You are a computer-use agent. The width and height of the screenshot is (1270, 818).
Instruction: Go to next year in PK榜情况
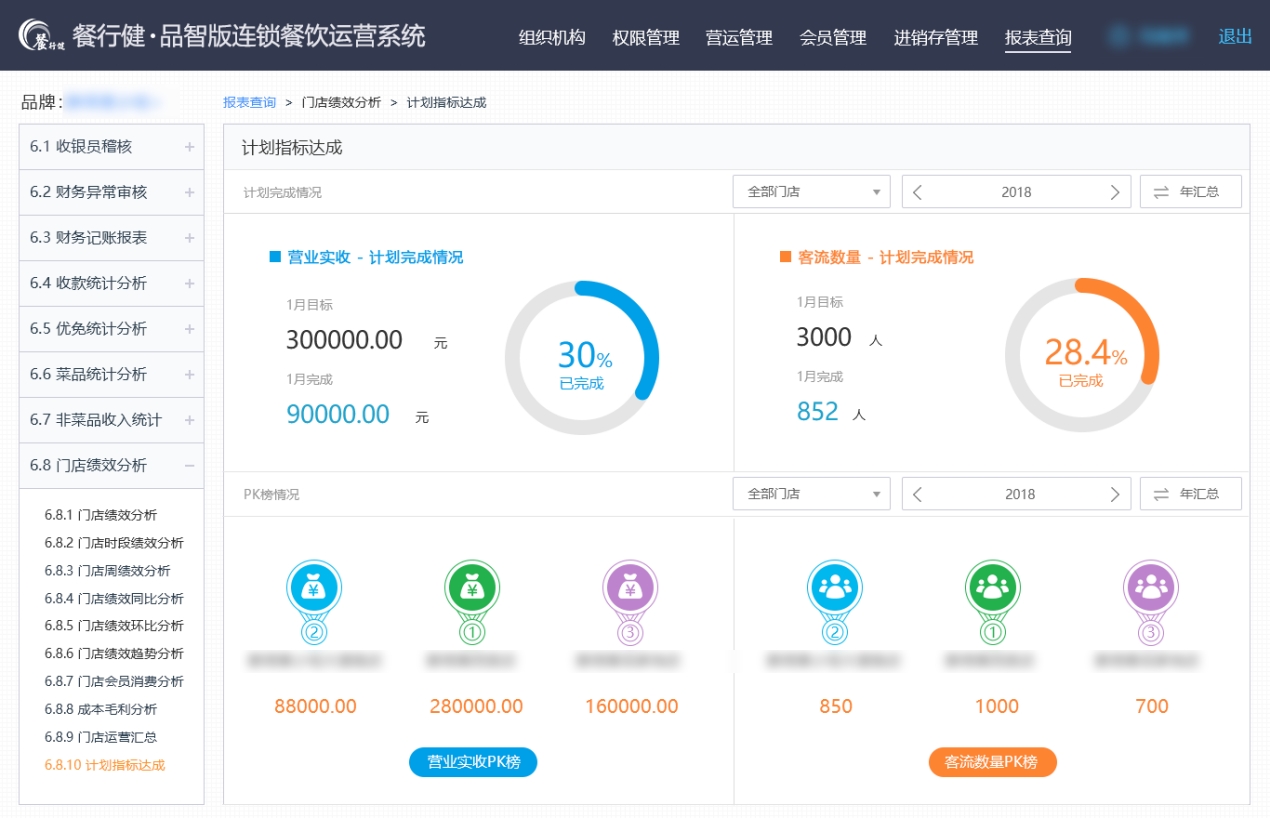1115,494
